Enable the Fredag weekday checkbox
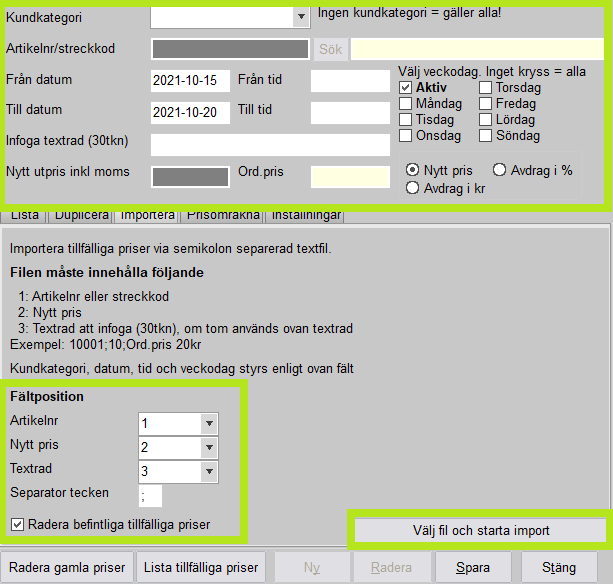The height and width of the screenshot is (584, 613). 485,104
